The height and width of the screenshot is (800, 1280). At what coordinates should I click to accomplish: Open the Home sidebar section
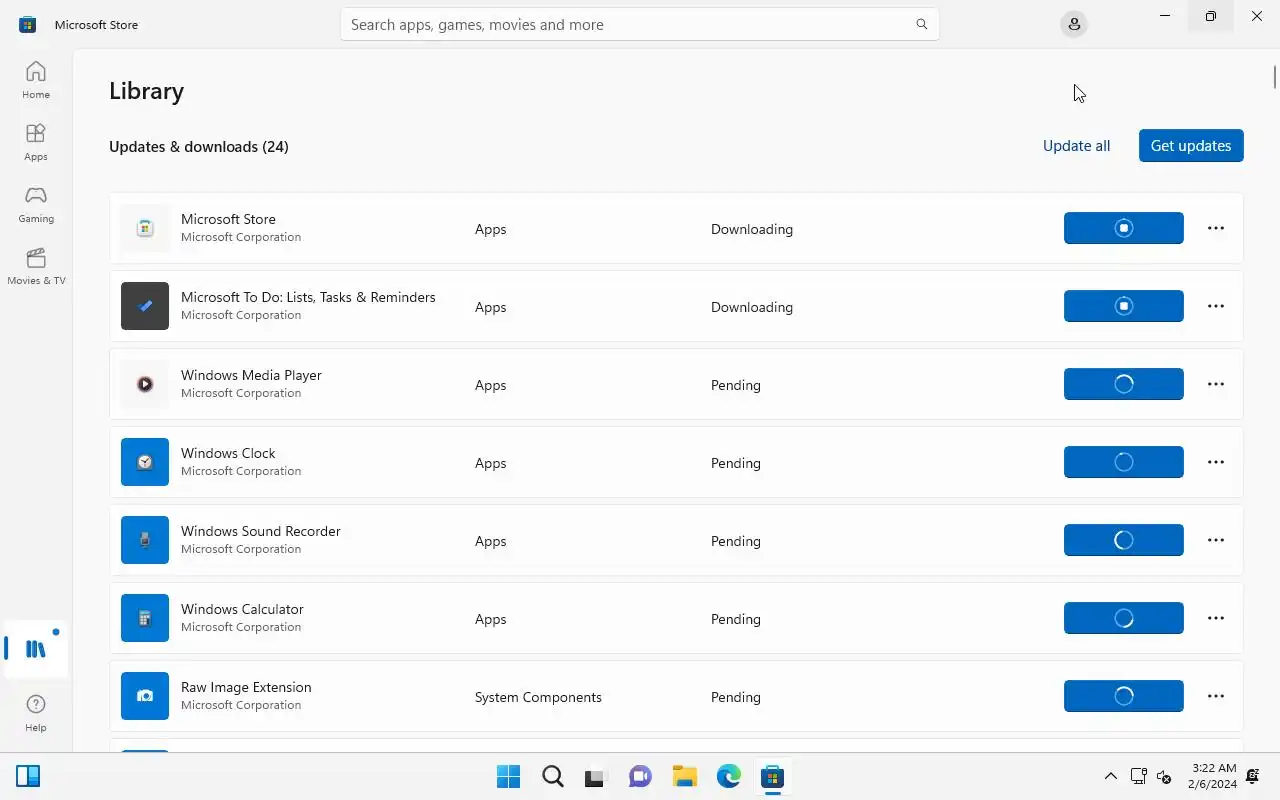pos(36,80)
